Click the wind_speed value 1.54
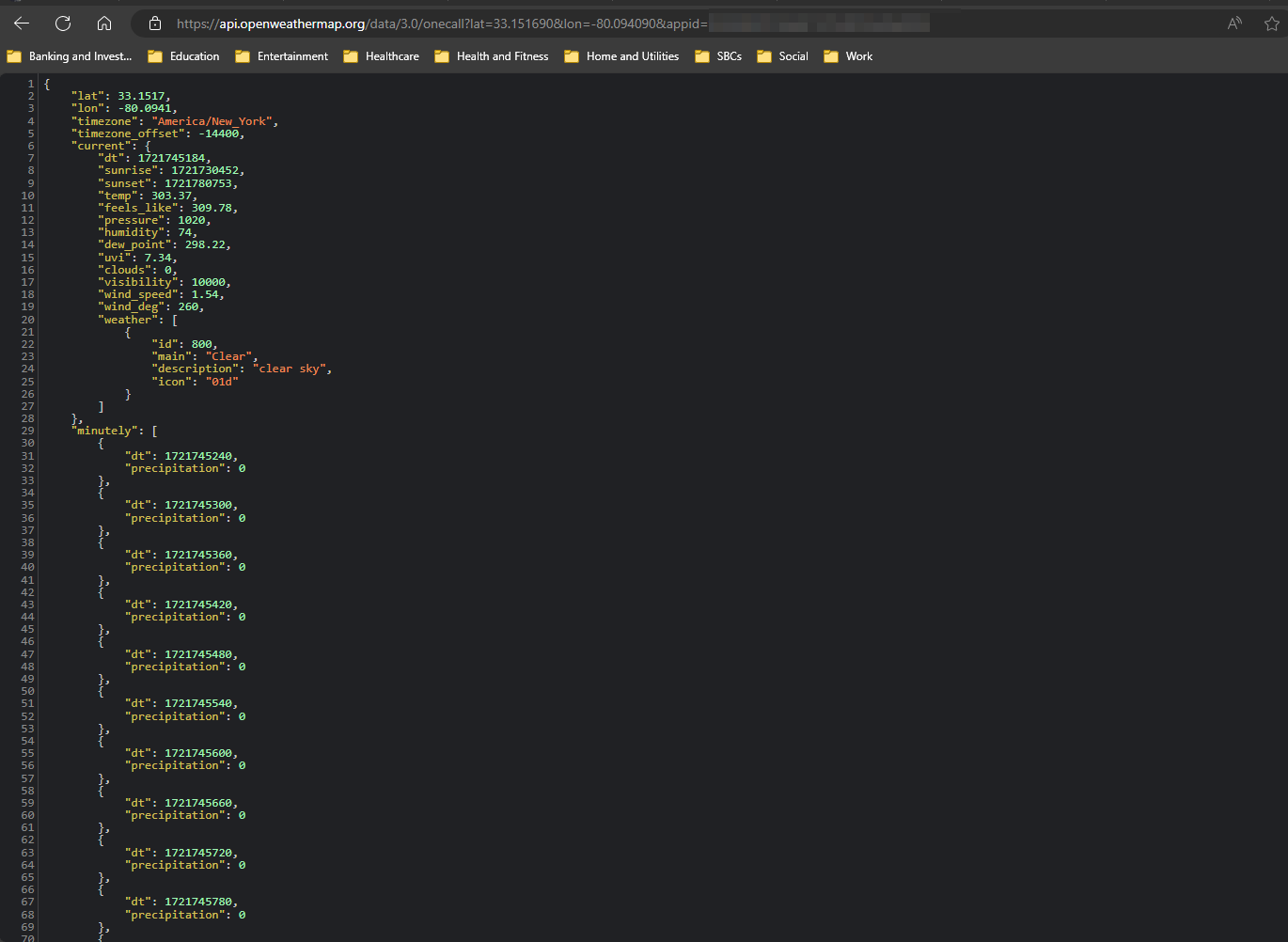Image resolution: width=1288 pixels, height=942 pixels. 205,294
